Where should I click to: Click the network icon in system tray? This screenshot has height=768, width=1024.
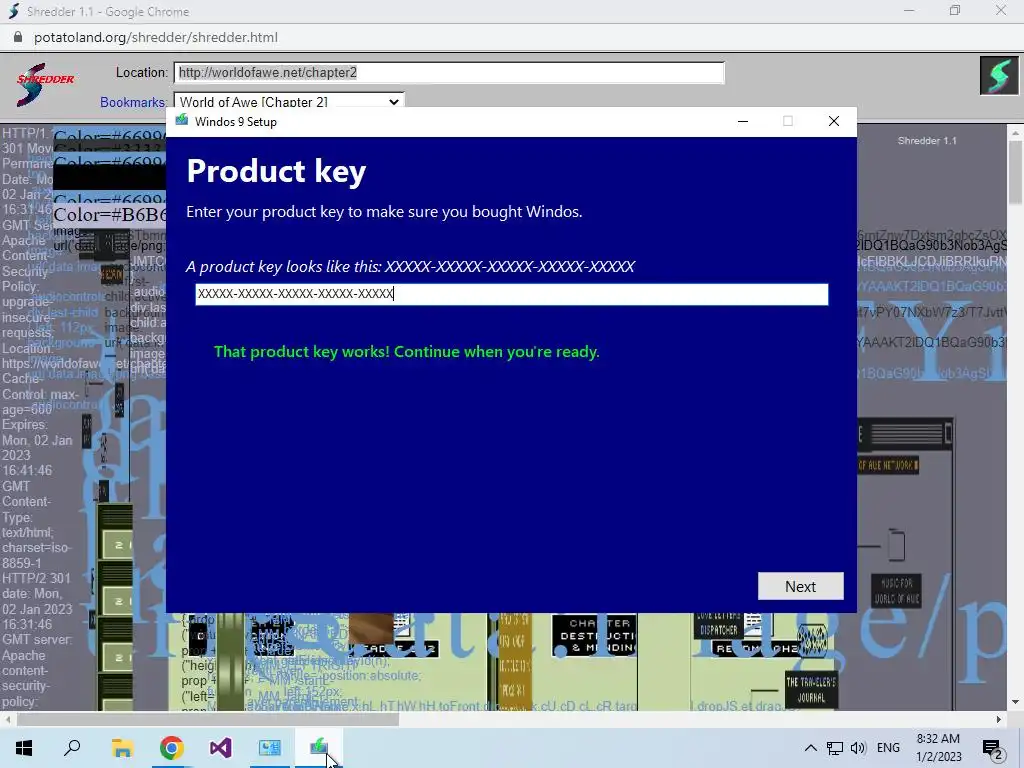(x=834, y=748)
